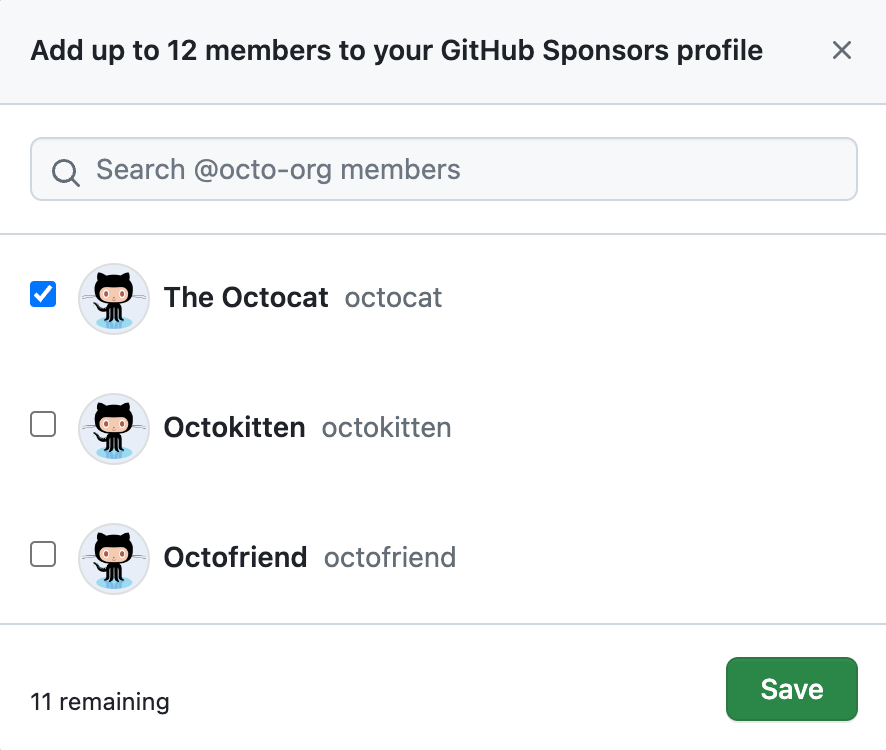886x750 pixels.
Task: Click the magnifying glass search icon
Action: pos(65,170)
